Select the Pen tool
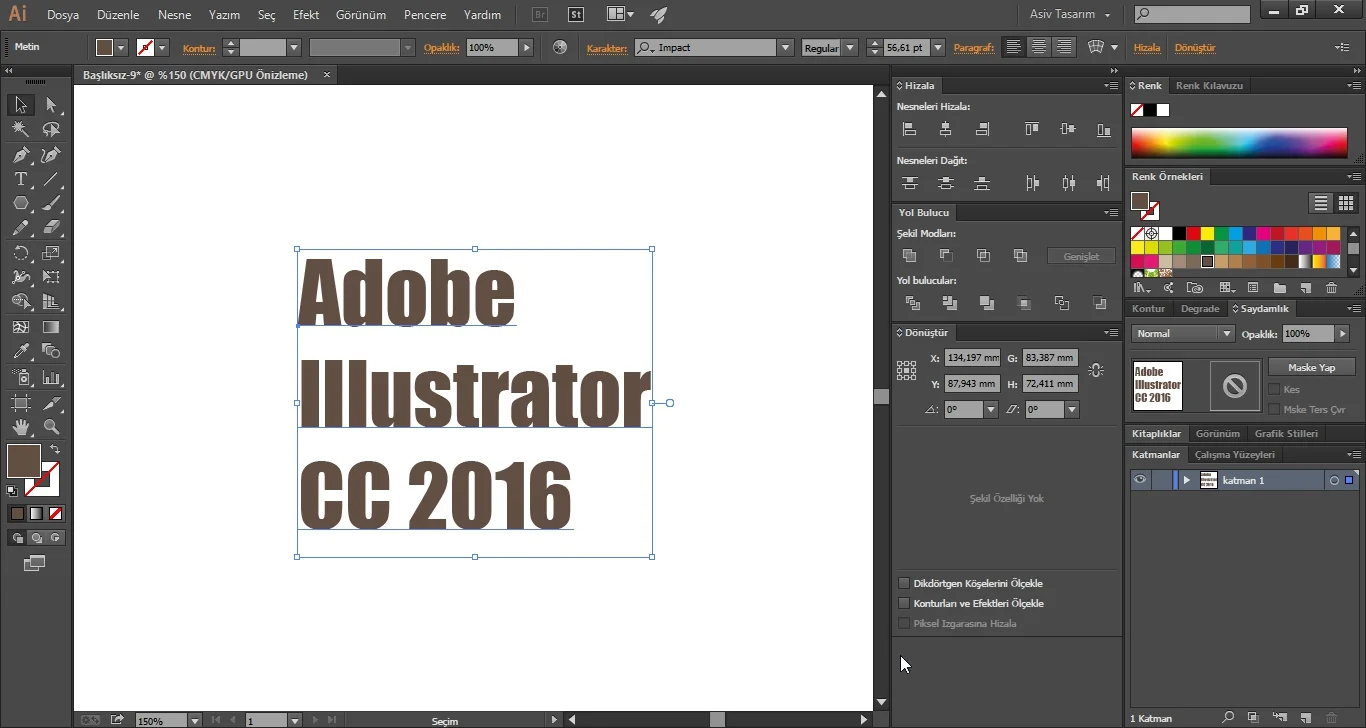 pos(21,155)
